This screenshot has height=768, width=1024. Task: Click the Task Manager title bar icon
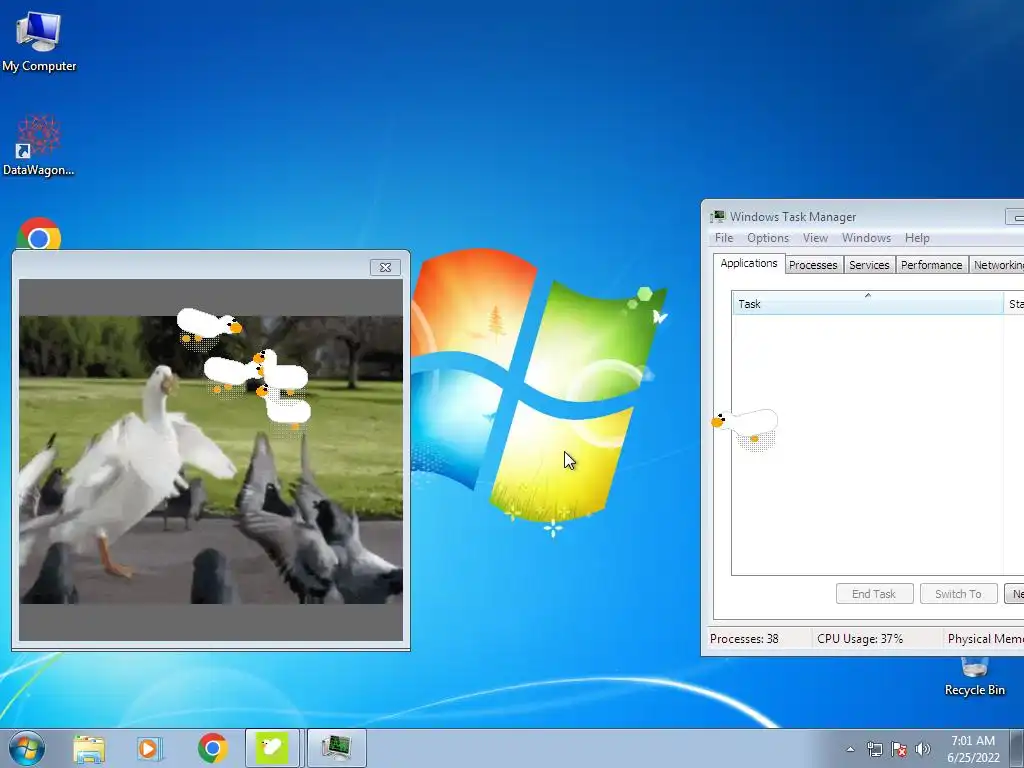pos(718,217)
